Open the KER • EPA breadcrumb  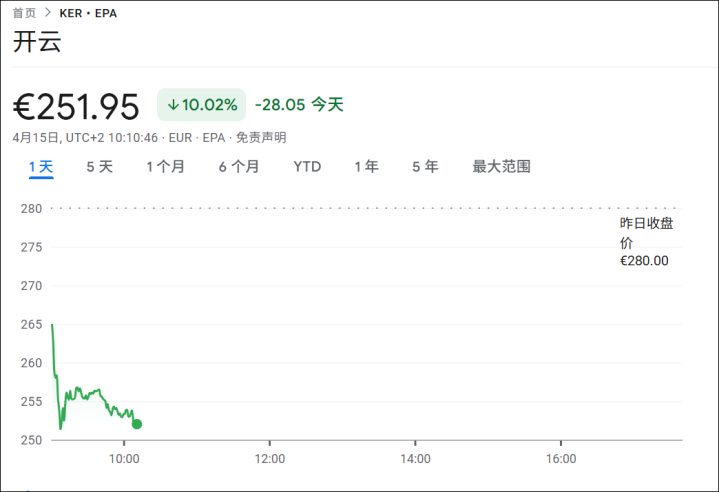(x=88, y=14)
